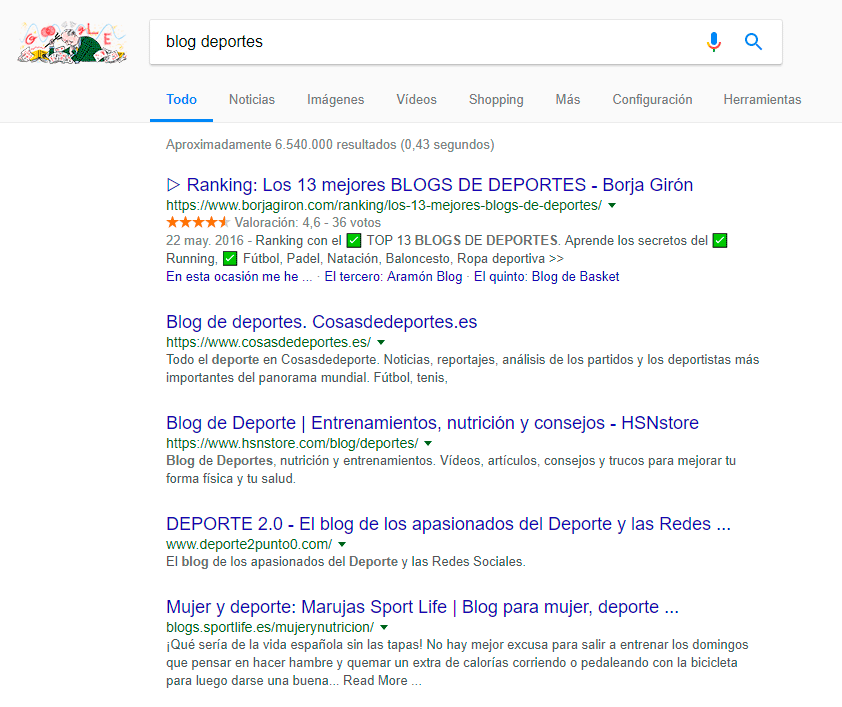Click the green URL blogs.sportlife.es/mujerynutricion/

270,628
